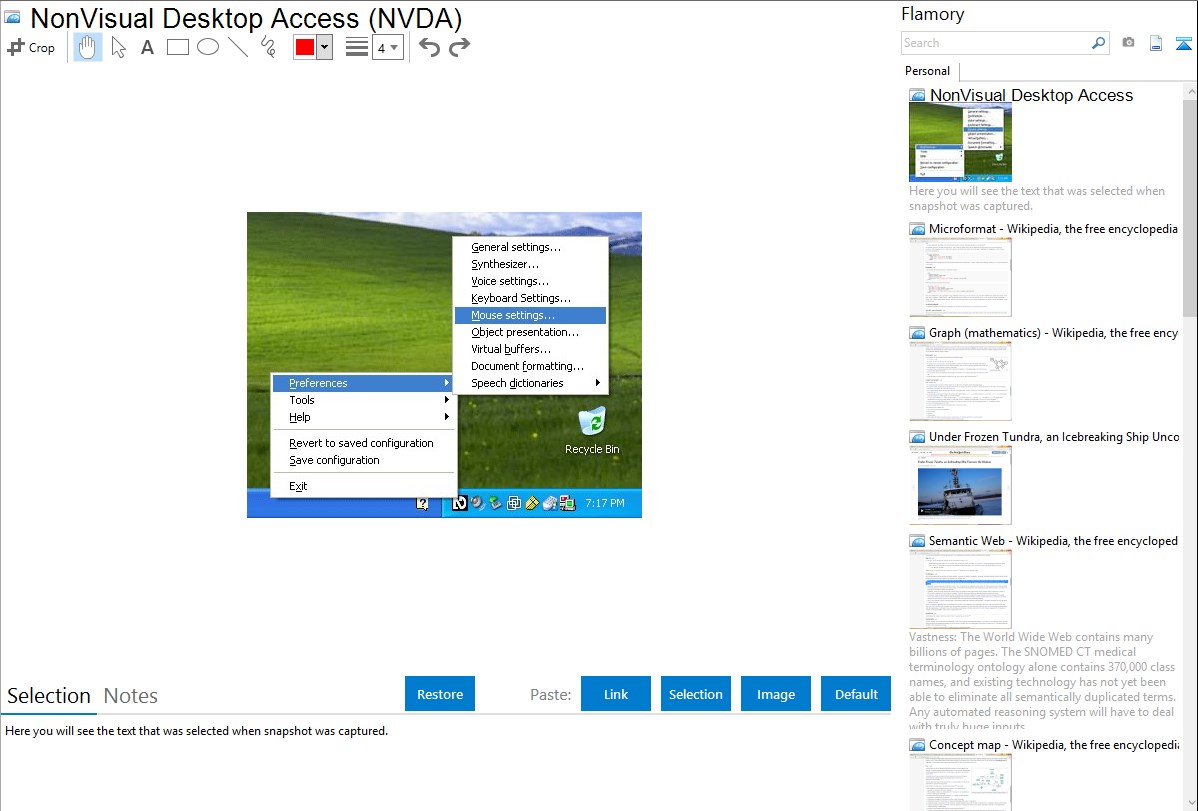
Task: Click the camera snapshot icon
Action: [x=1128, y=43]
